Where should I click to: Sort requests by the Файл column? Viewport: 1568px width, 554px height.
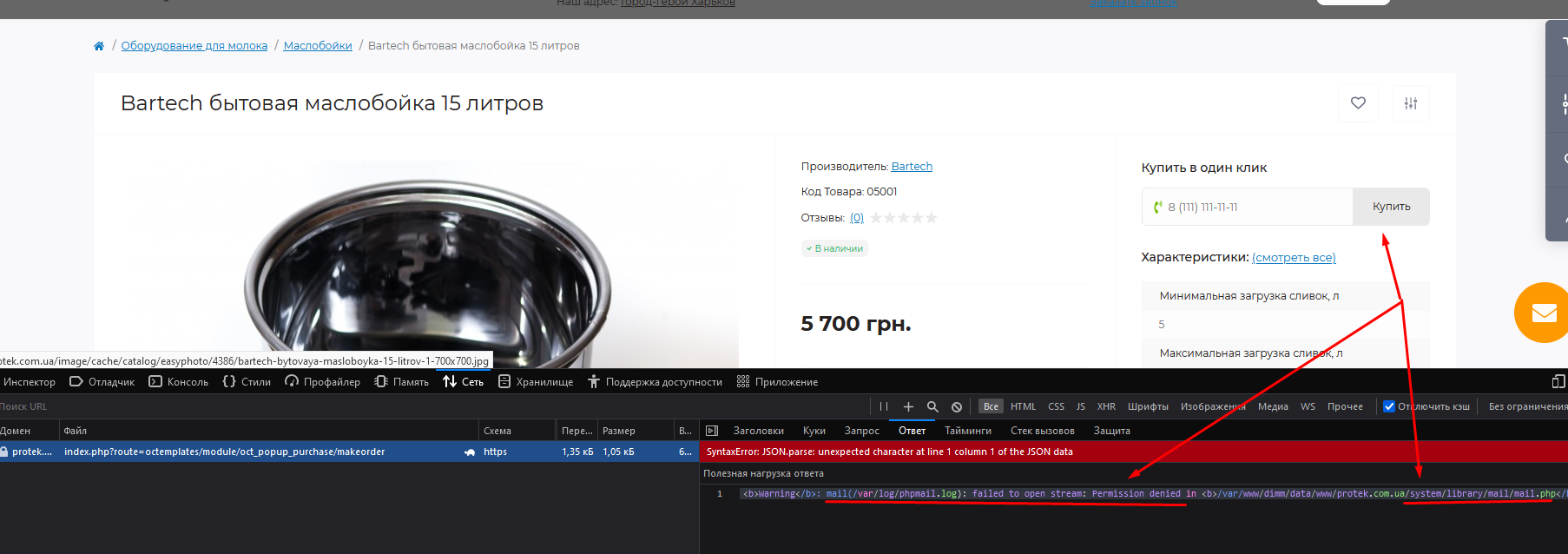point(268,431)
